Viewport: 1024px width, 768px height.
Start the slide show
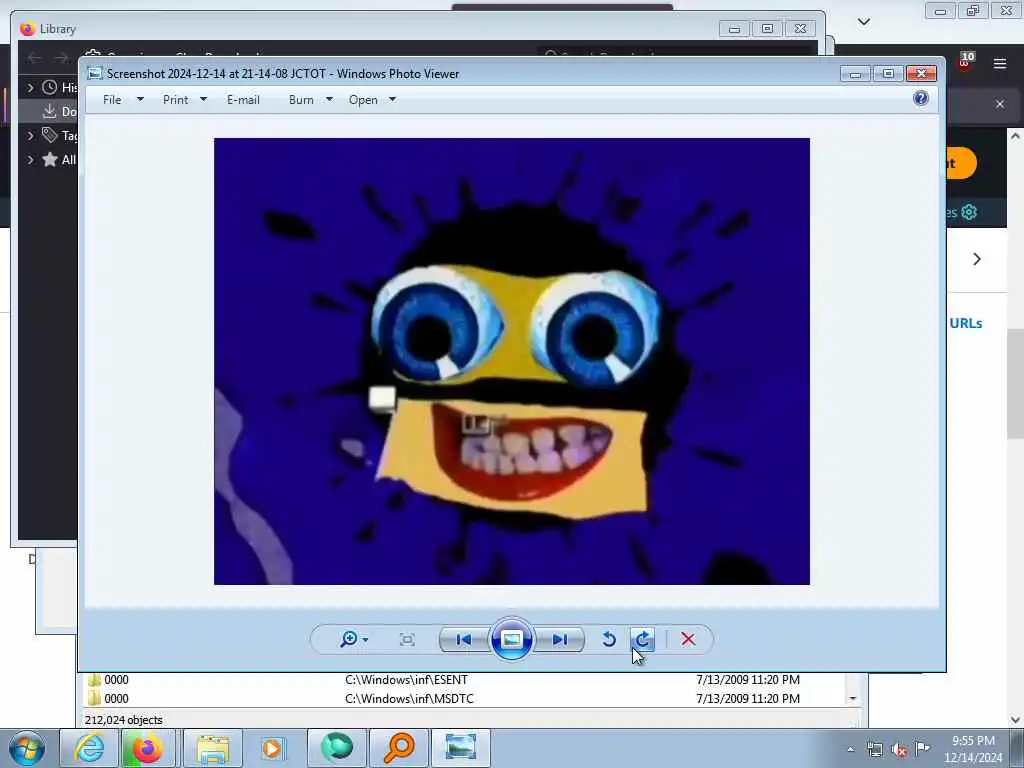coord(511,639)
